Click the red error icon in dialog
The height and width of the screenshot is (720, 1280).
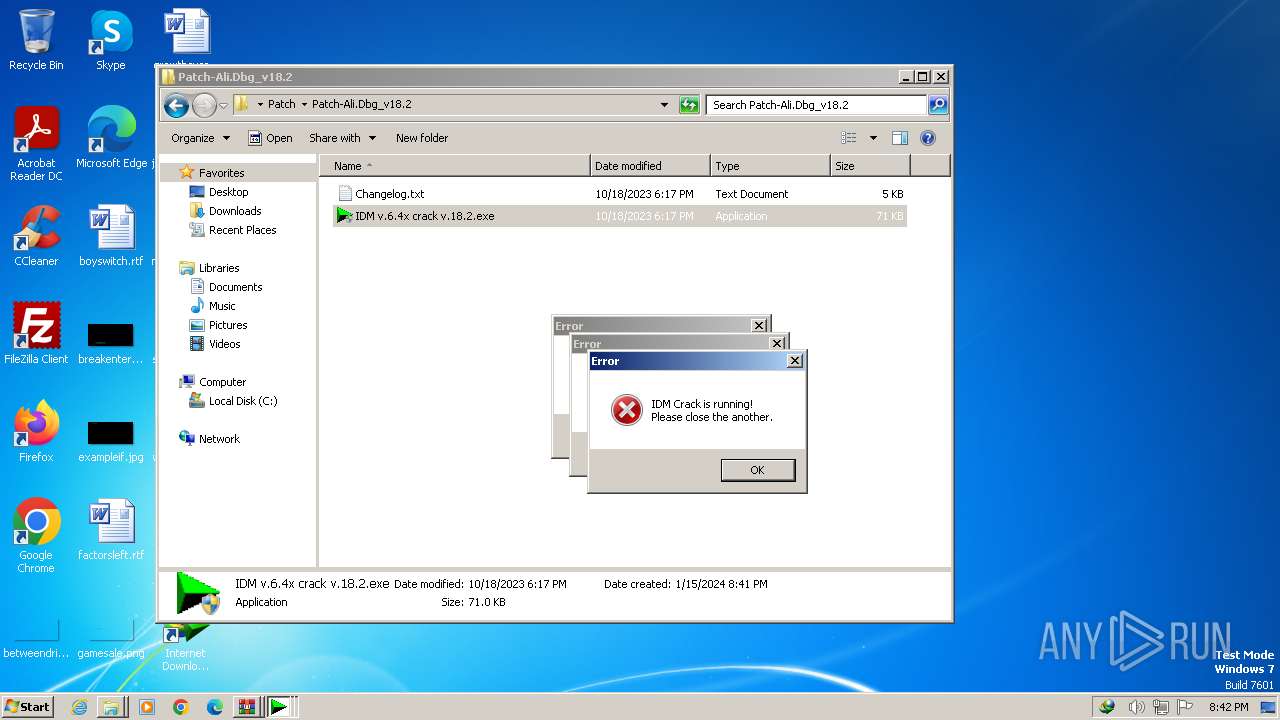(x=626, y=410)
